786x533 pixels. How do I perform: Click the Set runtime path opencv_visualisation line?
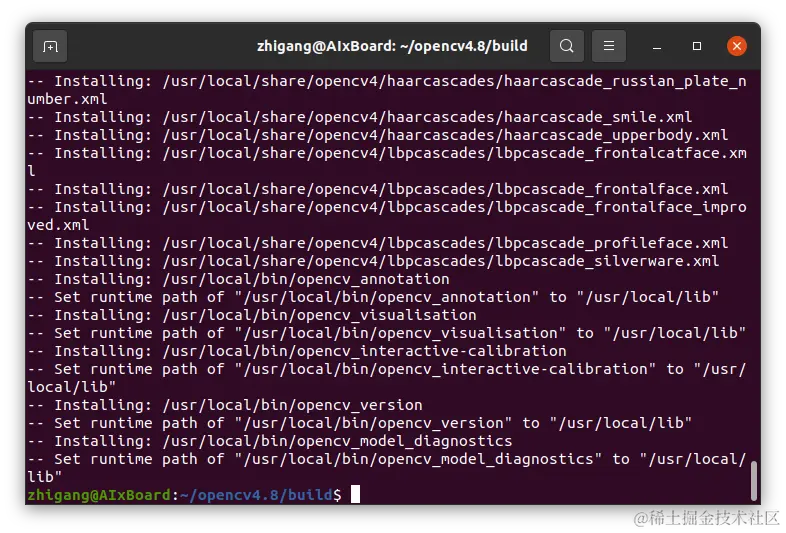[x=387, y=333]
